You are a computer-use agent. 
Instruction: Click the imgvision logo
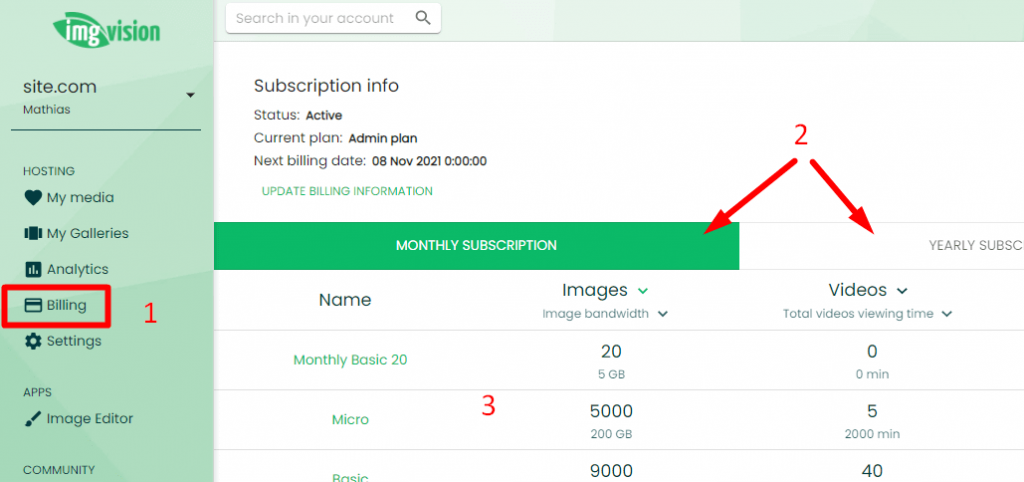click(x=106, y=29)
